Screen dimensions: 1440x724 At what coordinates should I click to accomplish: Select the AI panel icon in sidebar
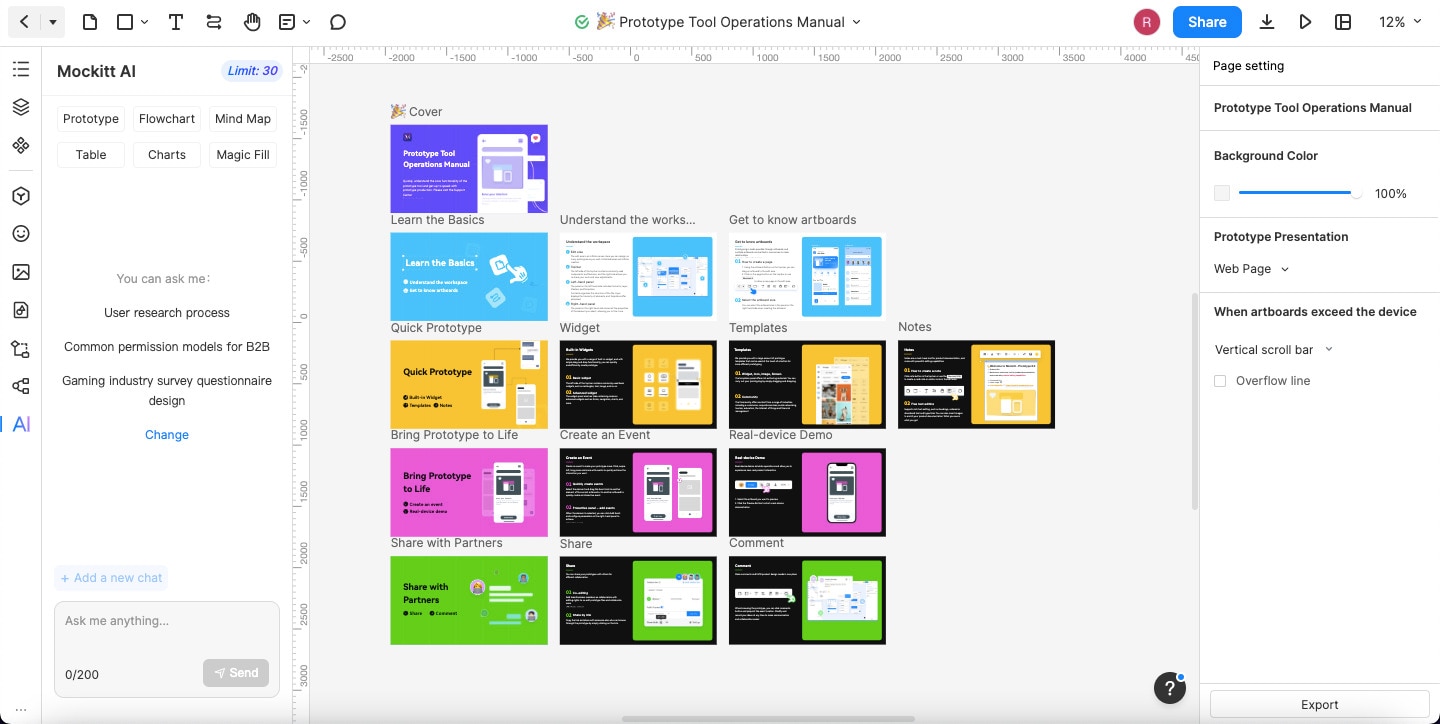click(x=21, y=424)
